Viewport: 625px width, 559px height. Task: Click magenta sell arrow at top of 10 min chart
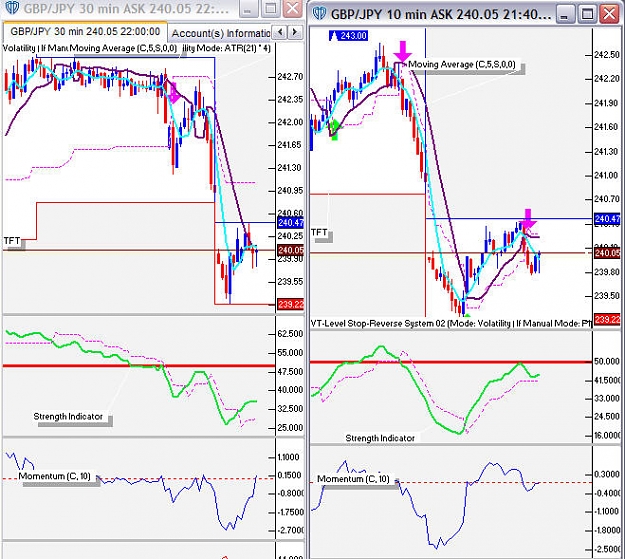click(403, 51)
